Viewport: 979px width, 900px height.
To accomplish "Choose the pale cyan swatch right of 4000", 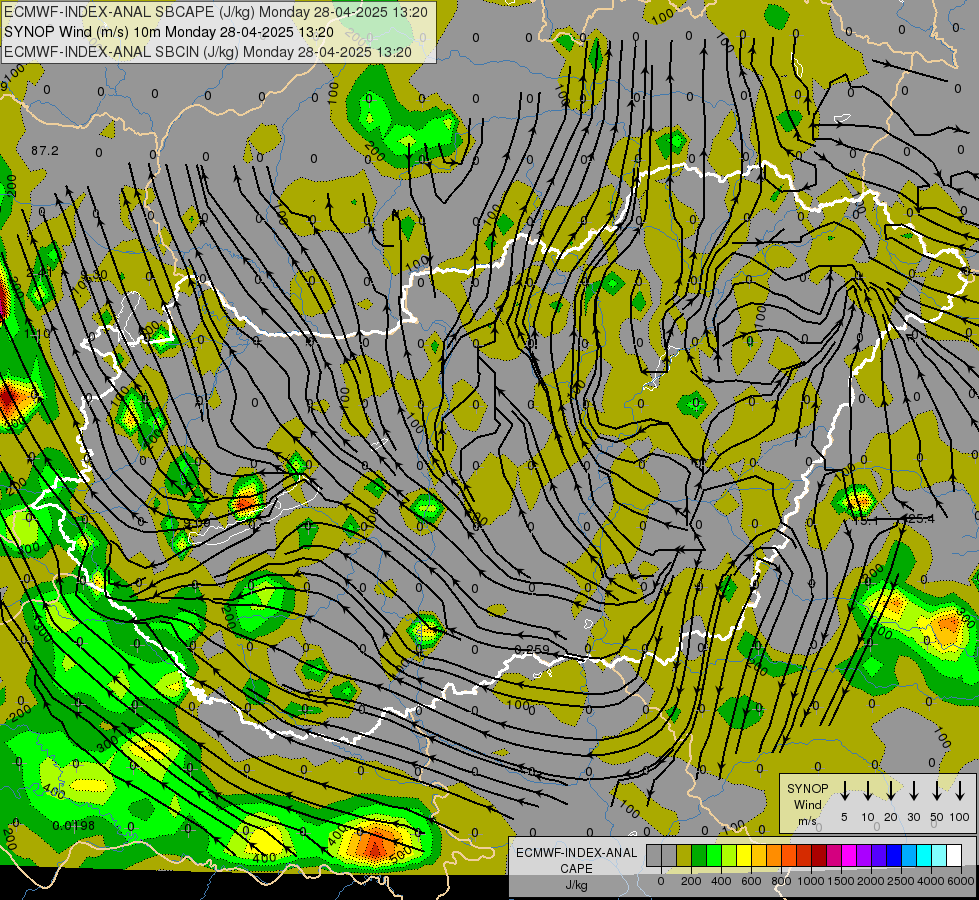I will point(940,855).
